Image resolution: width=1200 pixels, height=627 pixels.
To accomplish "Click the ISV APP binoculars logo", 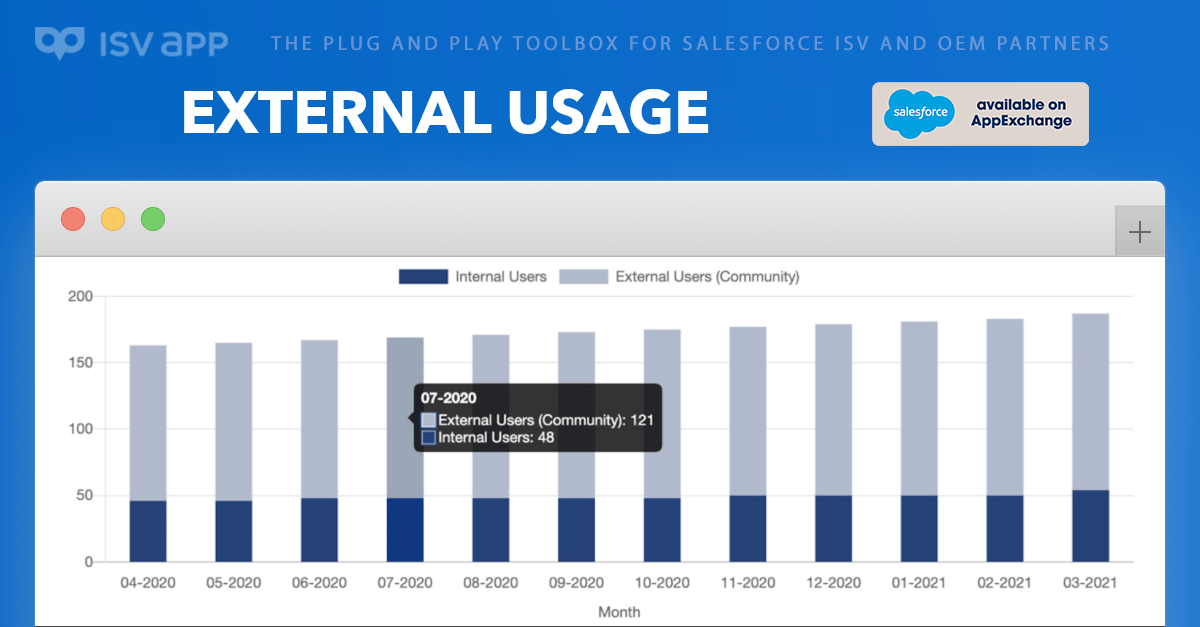I will pyautogui.click(x=60, y=40).
